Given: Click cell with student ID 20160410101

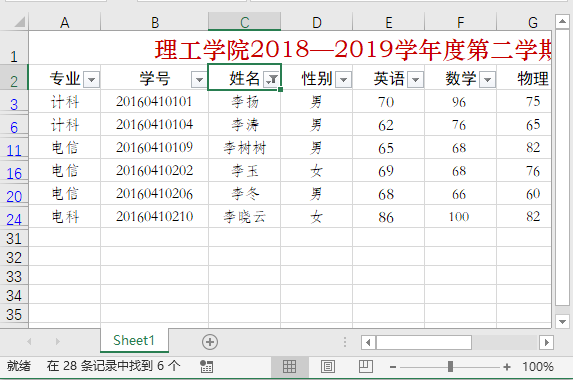Looking at the screenshot, I should coord(155,102).
